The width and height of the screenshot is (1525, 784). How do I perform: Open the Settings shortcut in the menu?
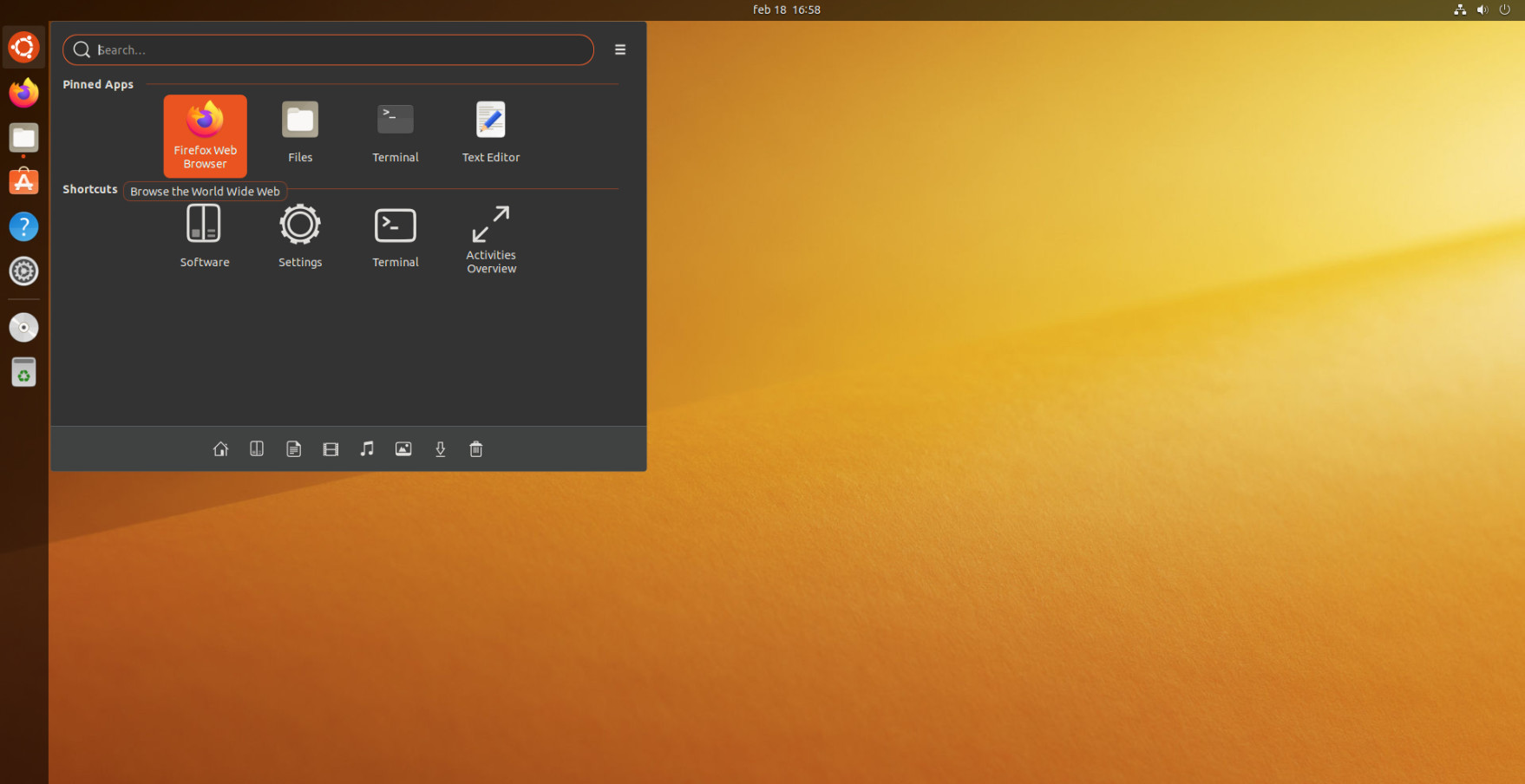[300, 237]
